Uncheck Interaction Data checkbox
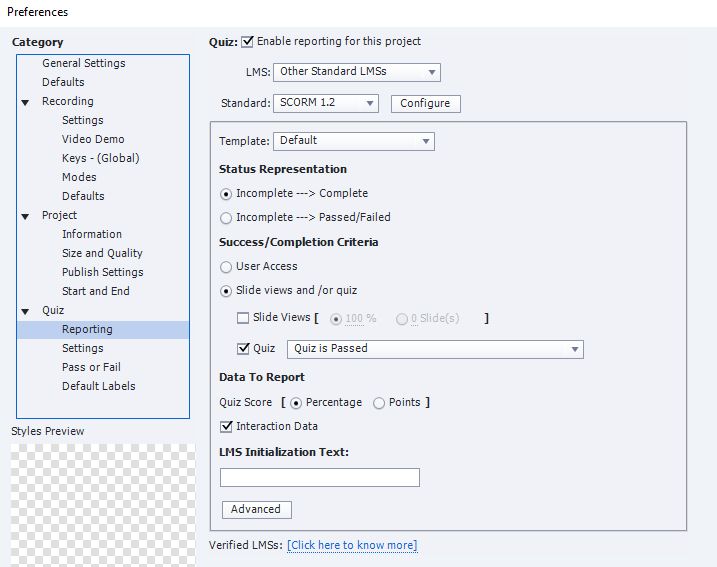 coord(227,427)
